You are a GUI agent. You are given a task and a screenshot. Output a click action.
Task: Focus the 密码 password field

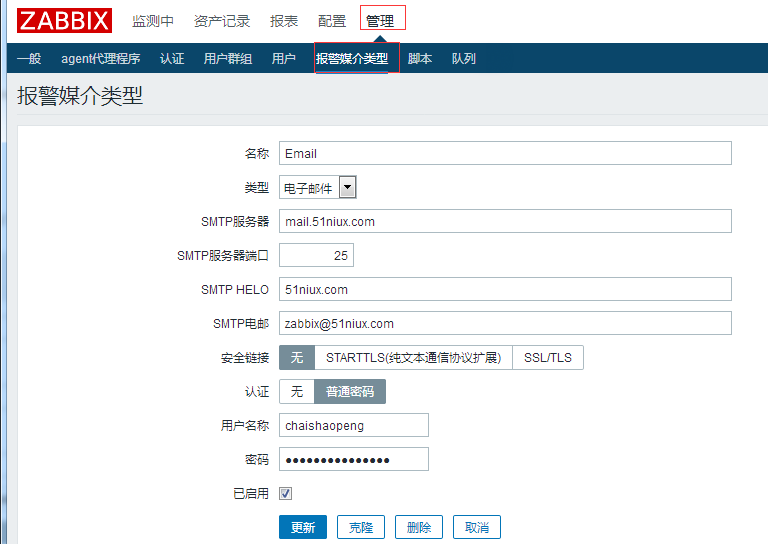click(x=353, y=459)
